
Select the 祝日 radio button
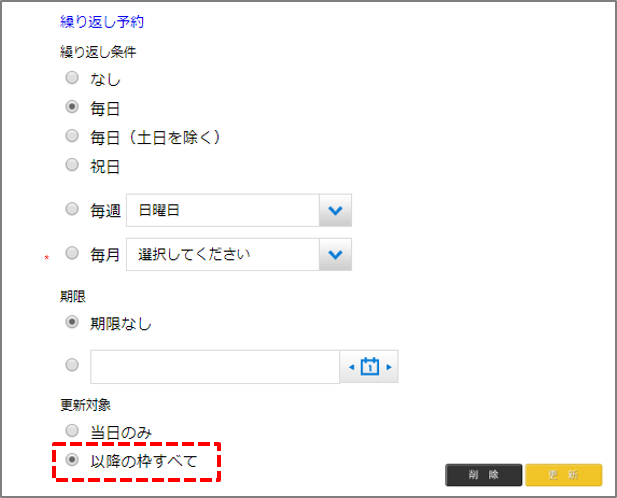point(72,165)
